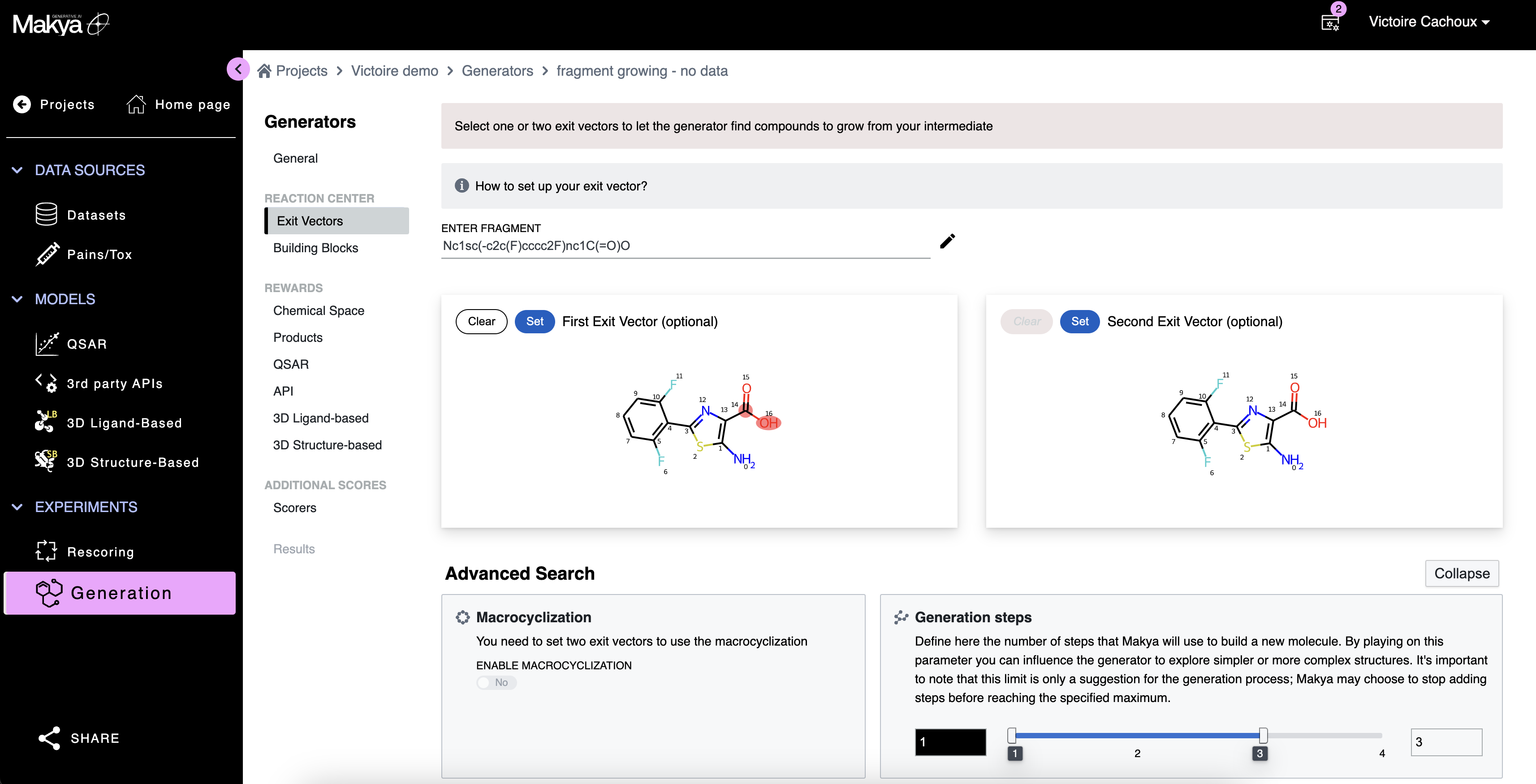Click the Enter Fragment SMILES field

(685, 246)
